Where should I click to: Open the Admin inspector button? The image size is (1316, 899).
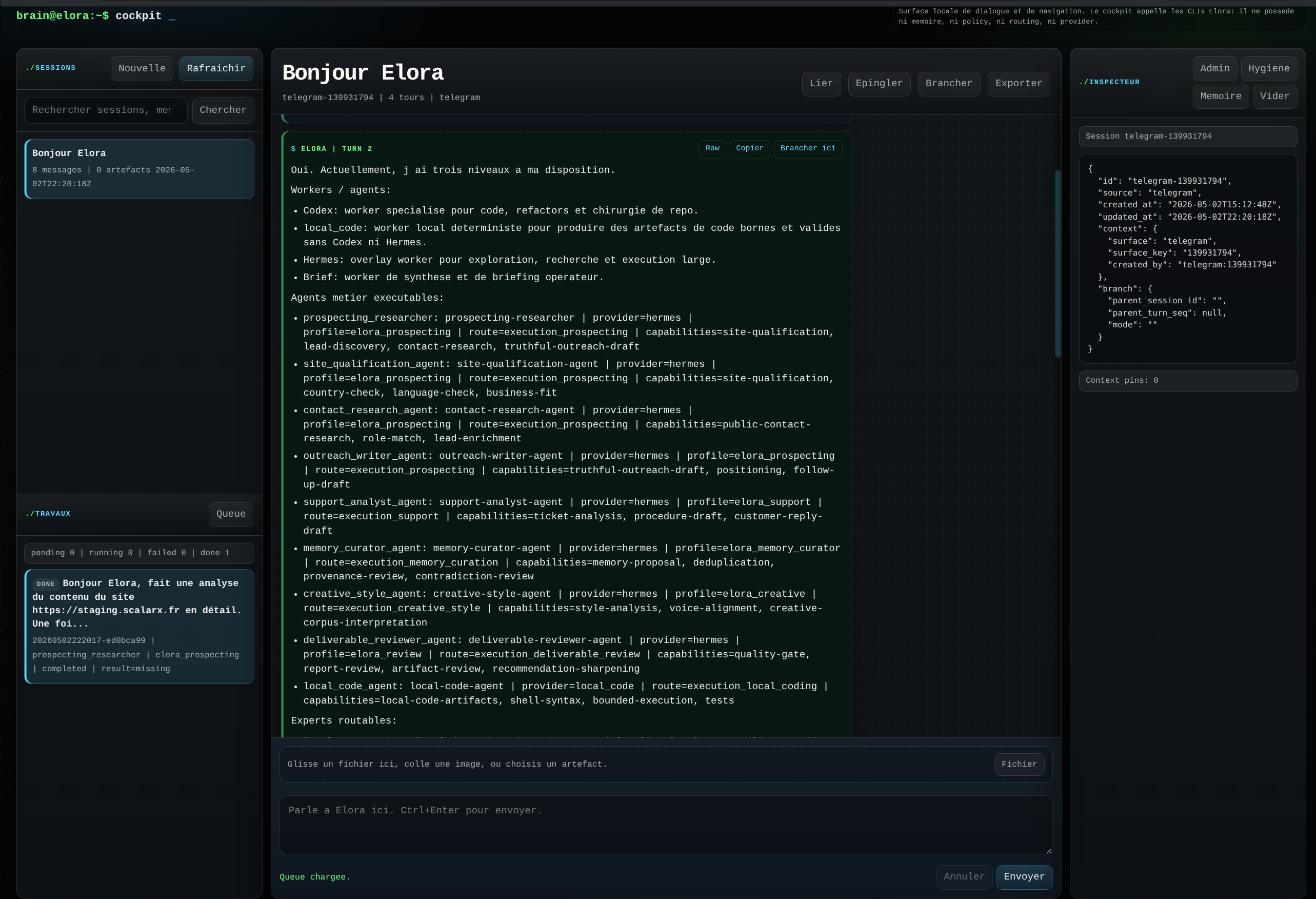point(1214,69)
